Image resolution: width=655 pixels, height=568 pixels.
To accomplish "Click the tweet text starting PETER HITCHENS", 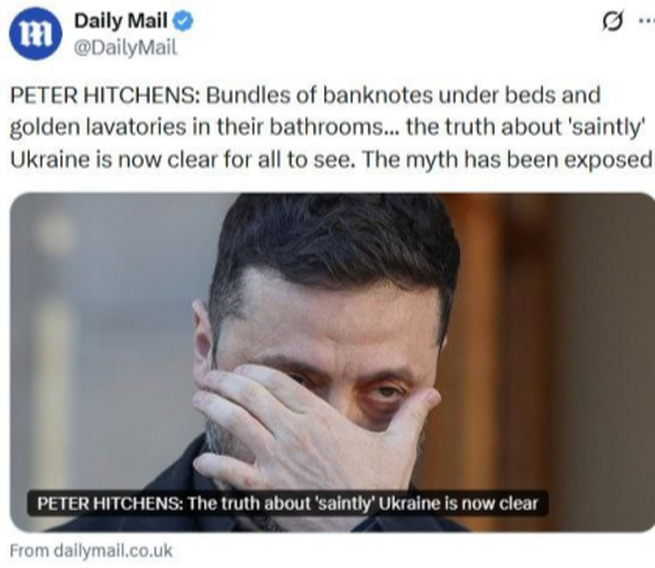I will [331, 127].
